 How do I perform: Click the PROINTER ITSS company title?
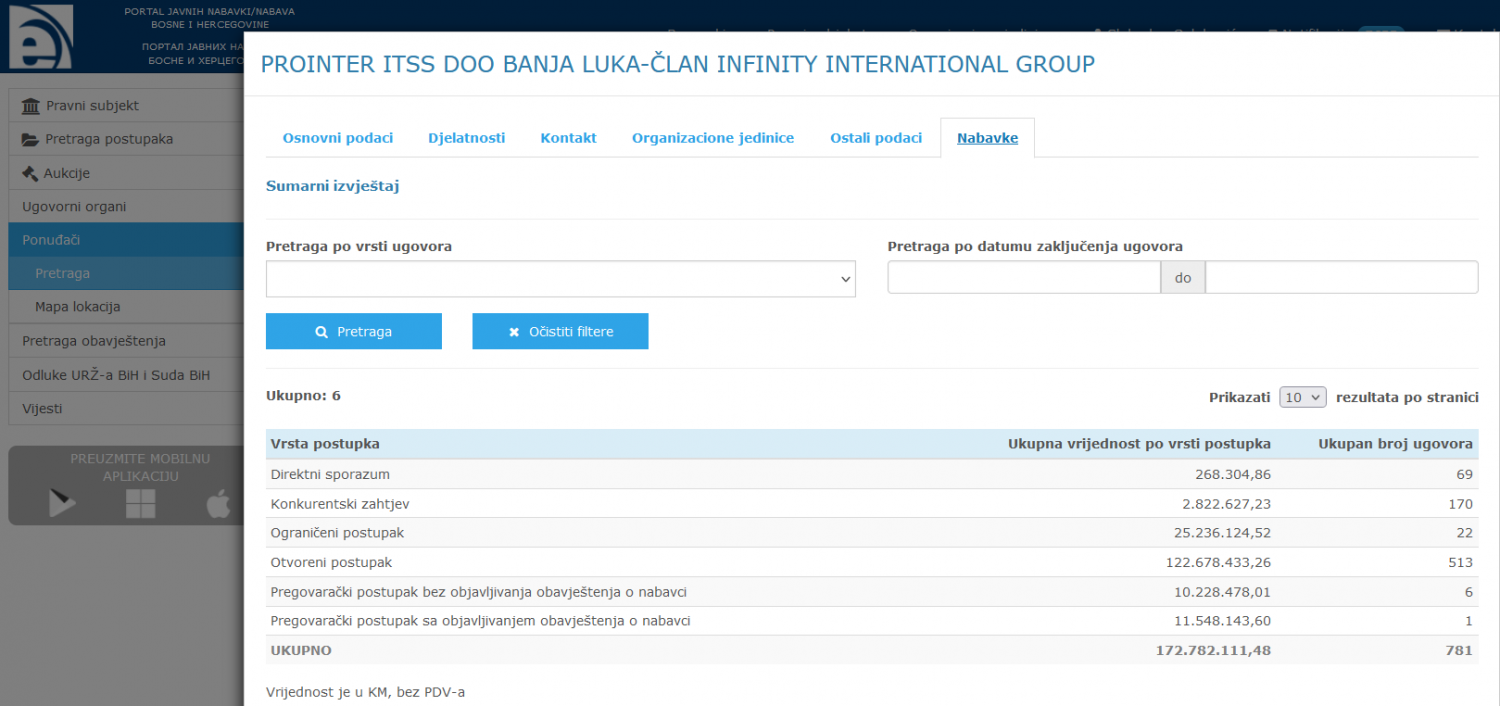tap(678, 65)
